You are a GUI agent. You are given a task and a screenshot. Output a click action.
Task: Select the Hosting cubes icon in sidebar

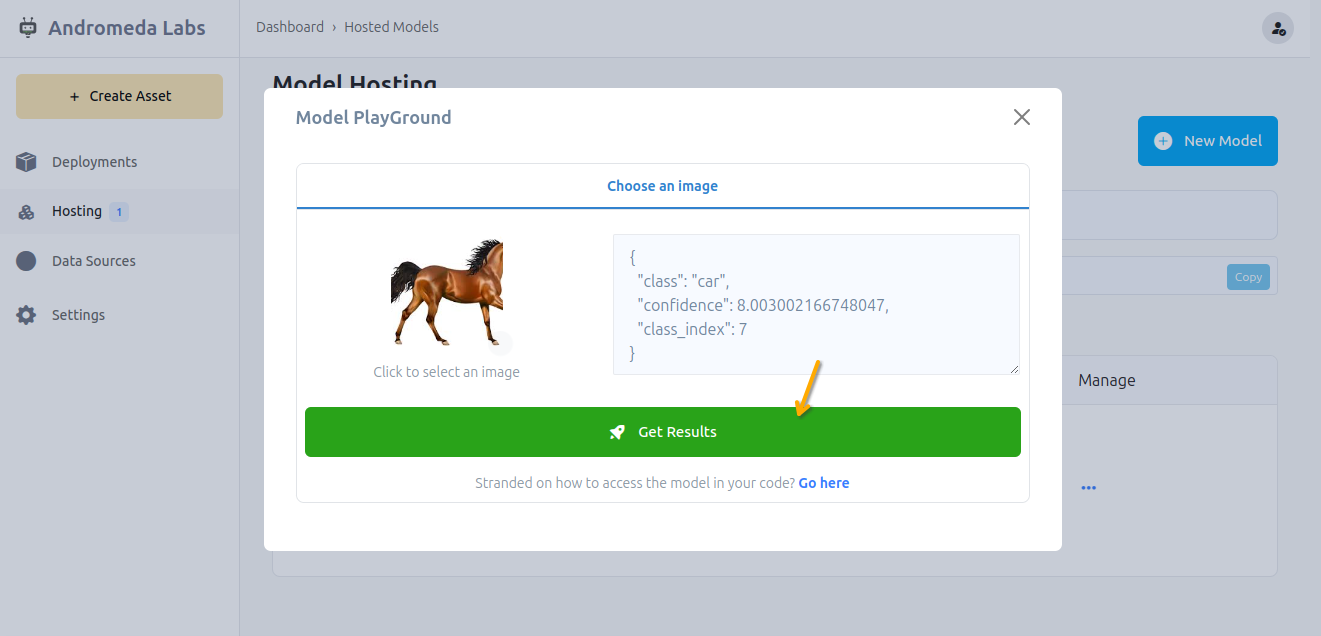26,212
